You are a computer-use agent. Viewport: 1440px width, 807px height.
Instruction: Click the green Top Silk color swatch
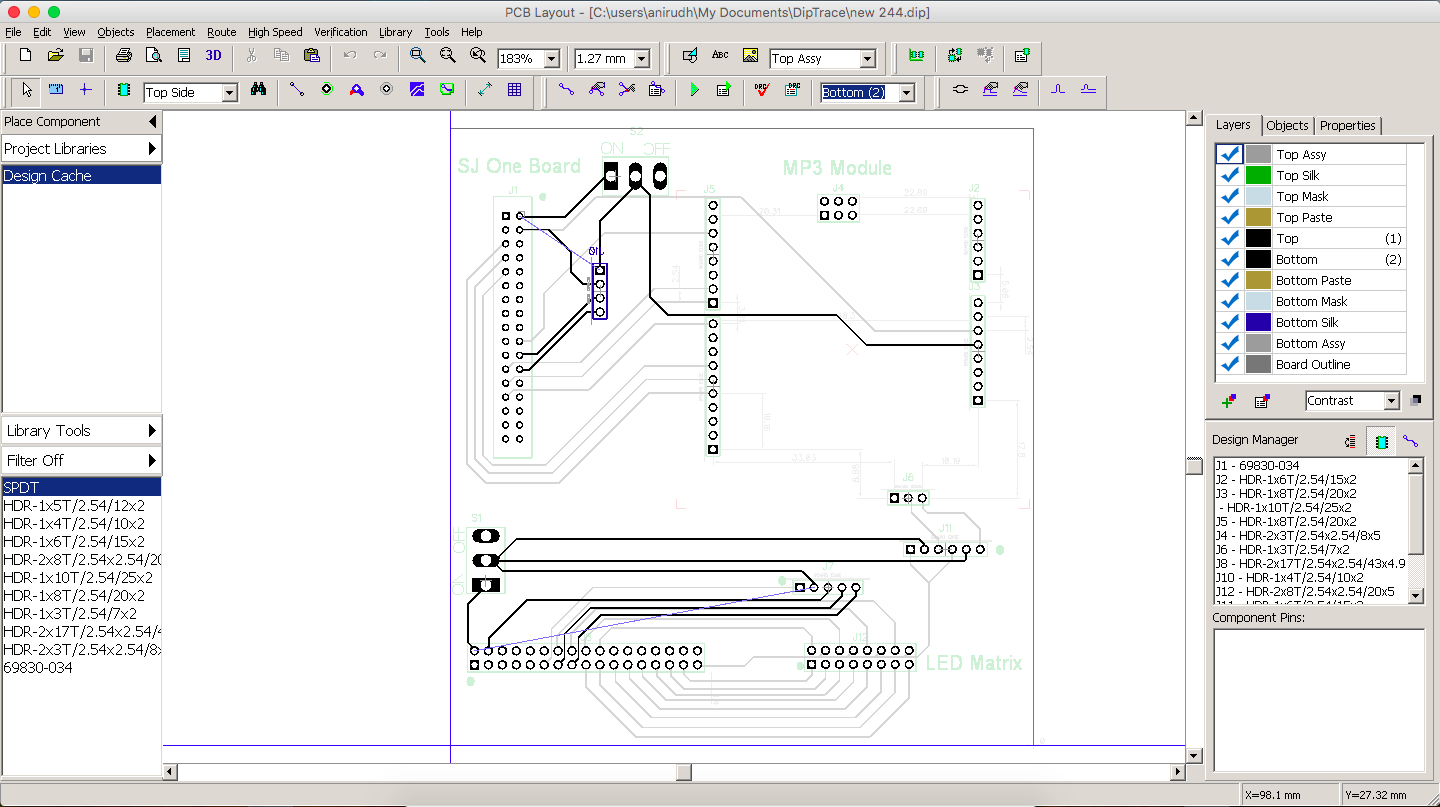1258,175
